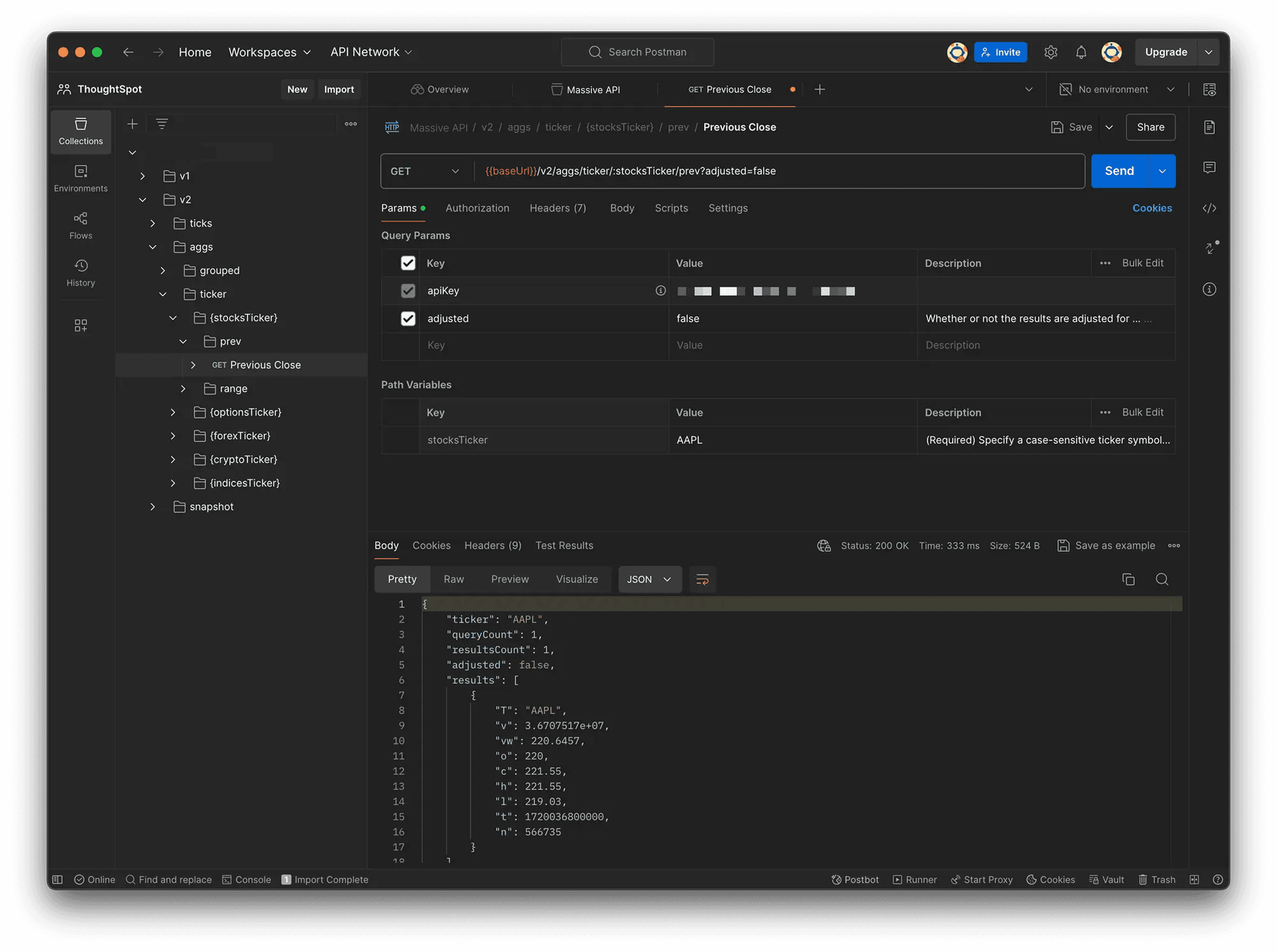
Task: Select the snapshot folder in tree
Action: [x=211, y=506]
